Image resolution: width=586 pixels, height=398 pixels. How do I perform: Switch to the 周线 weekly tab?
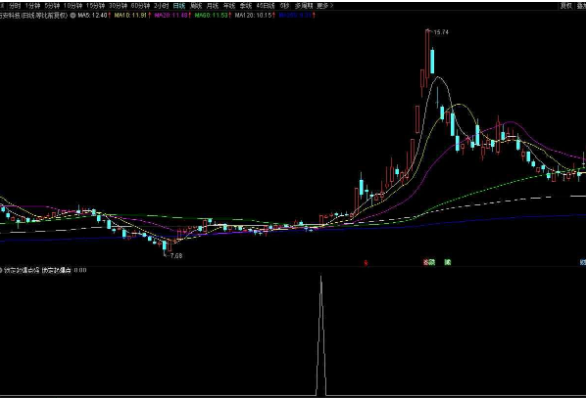point(196,6)
